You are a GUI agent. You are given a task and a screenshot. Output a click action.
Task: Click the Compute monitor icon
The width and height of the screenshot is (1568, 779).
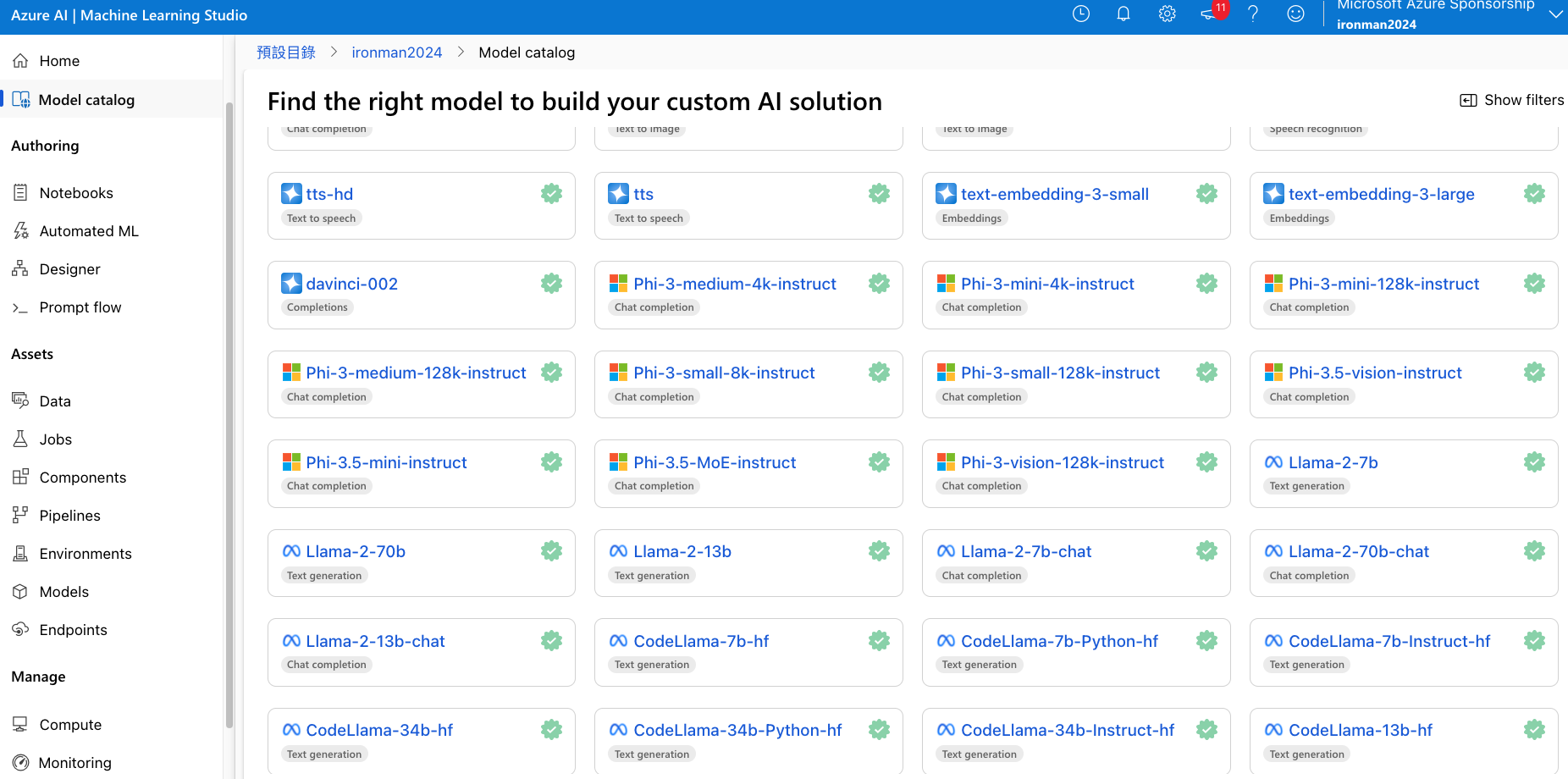point(20,724)
